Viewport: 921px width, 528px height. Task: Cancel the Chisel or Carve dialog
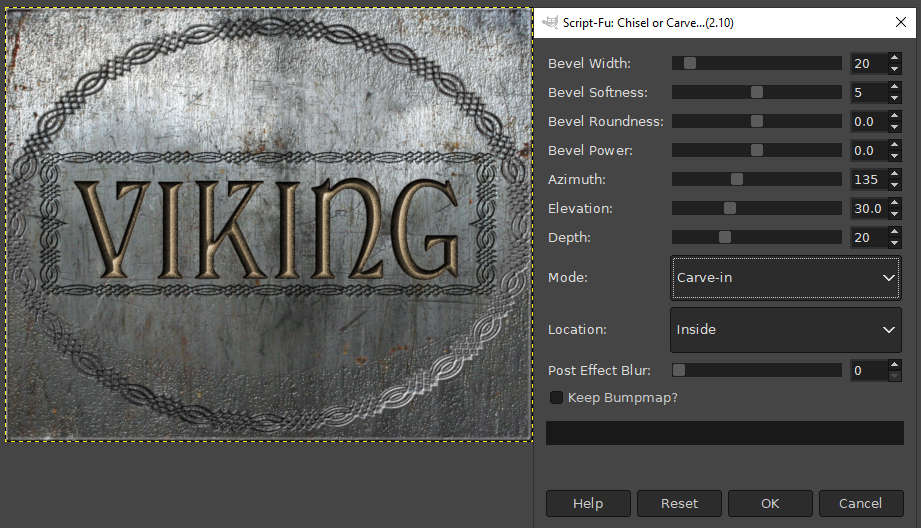point(860,503)
